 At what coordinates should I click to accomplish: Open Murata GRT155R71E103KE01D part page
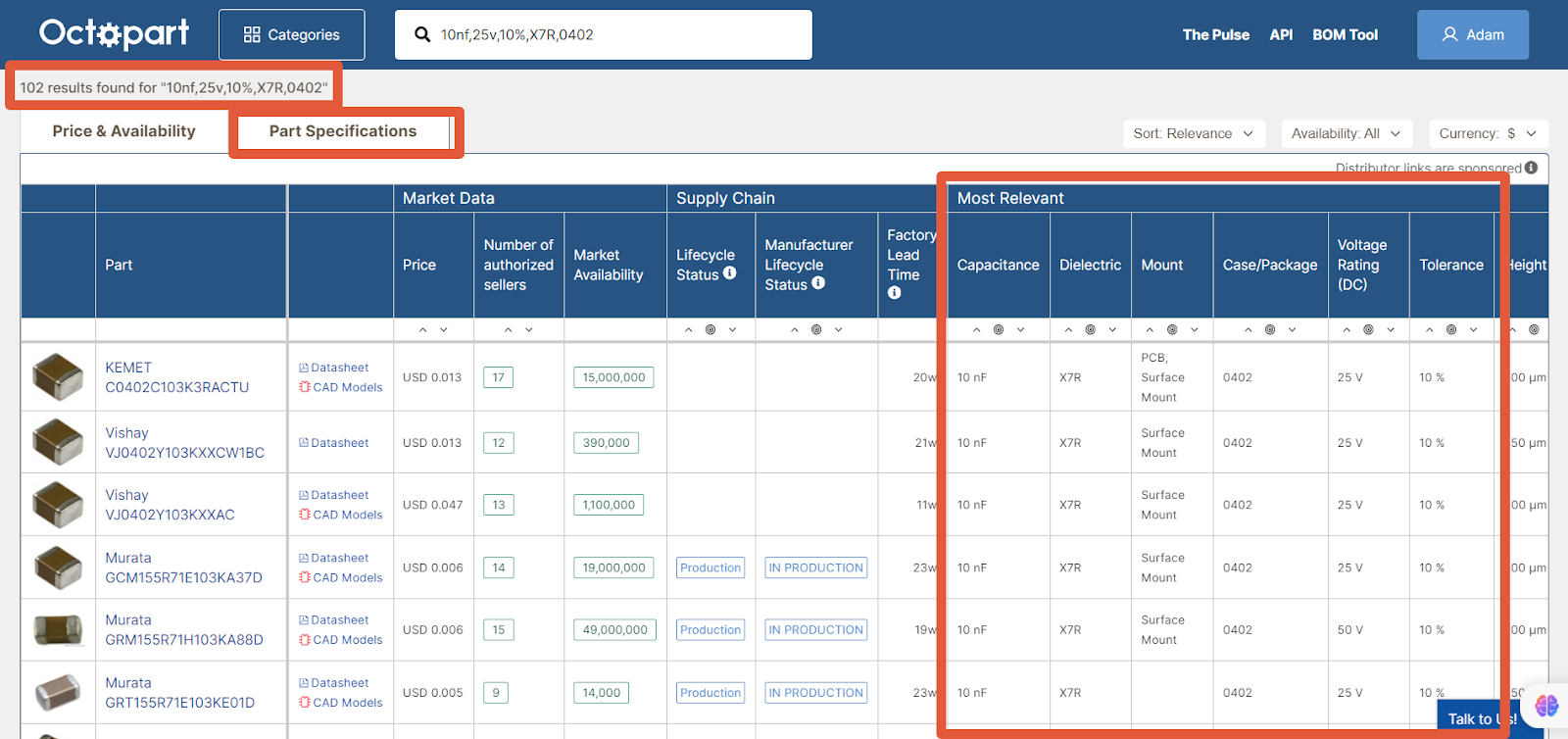(180, 693)
